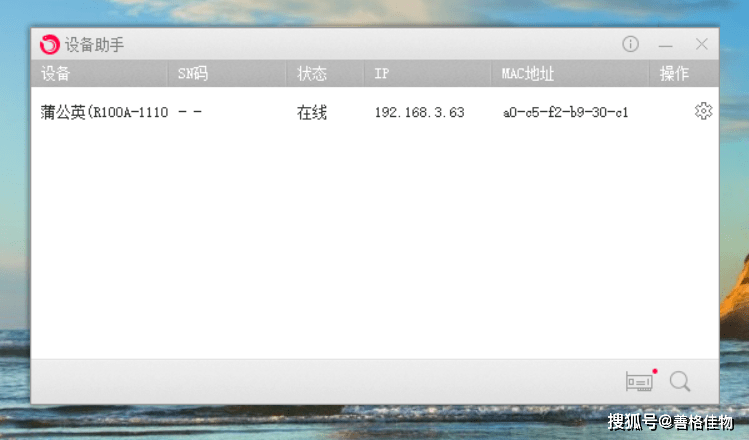Open the info icon in title bar
The height and width of the screenshot is (440, 749).
(x=630, y=44)
